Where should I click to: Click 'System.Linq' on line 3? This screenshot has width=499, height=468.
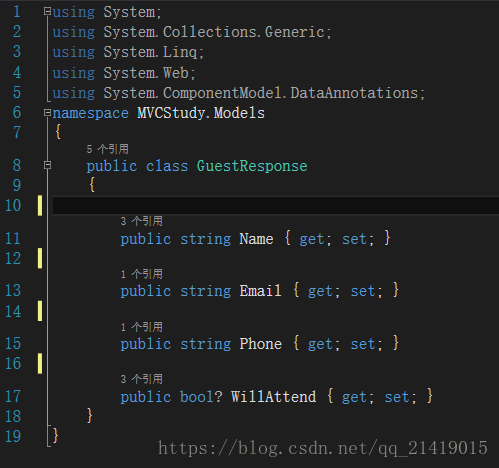[150, 52]
